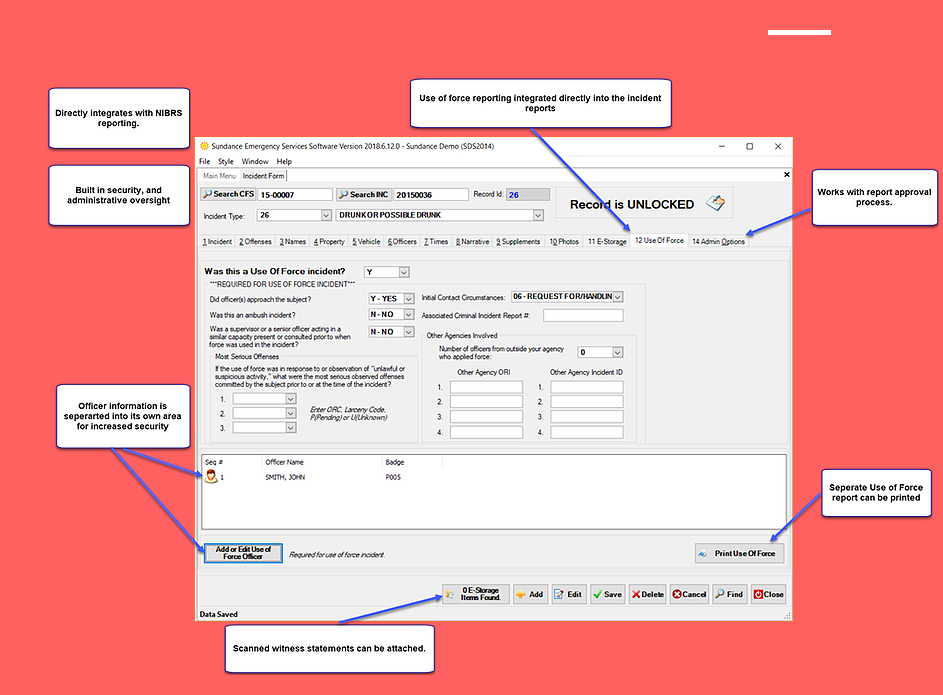
Task: Click the CFS number field 15-00007
Action: (x=295, y=195)
